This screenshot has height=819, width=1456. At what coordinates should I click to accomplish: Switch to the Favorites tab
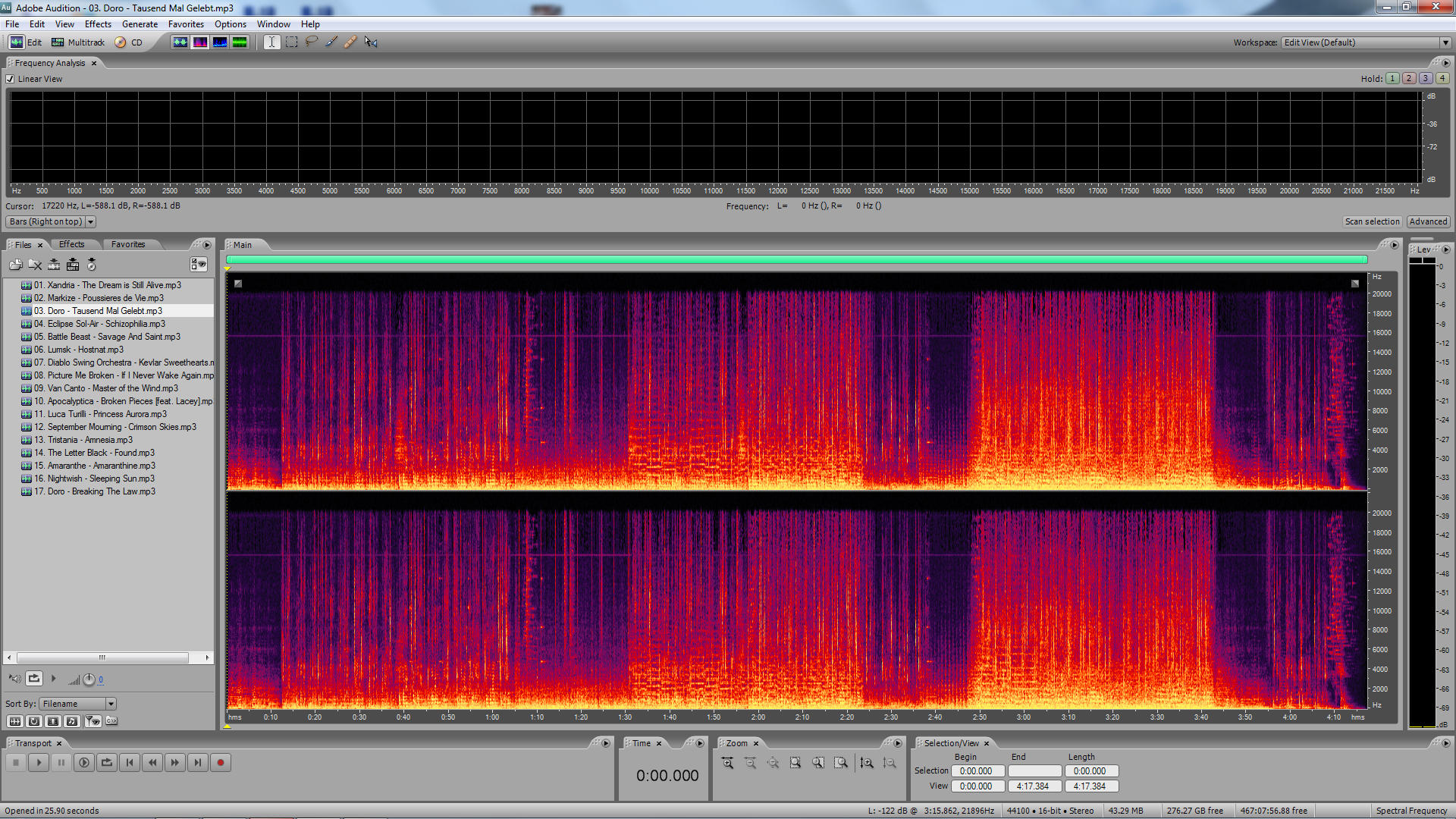127,244
